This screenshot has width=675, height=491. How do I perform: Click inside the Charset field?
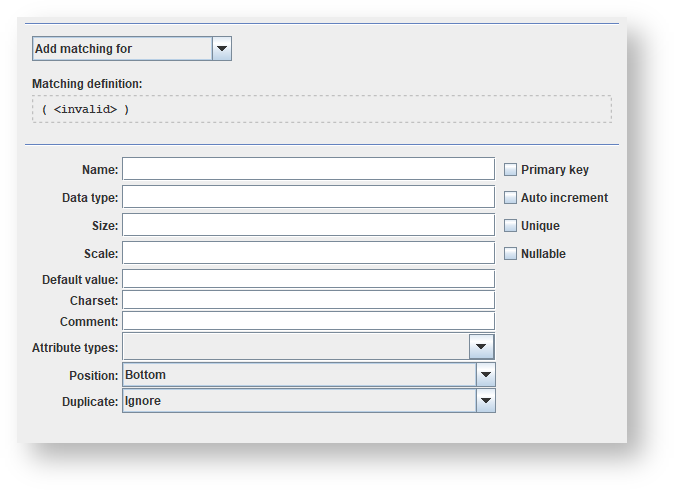point(308,300)
